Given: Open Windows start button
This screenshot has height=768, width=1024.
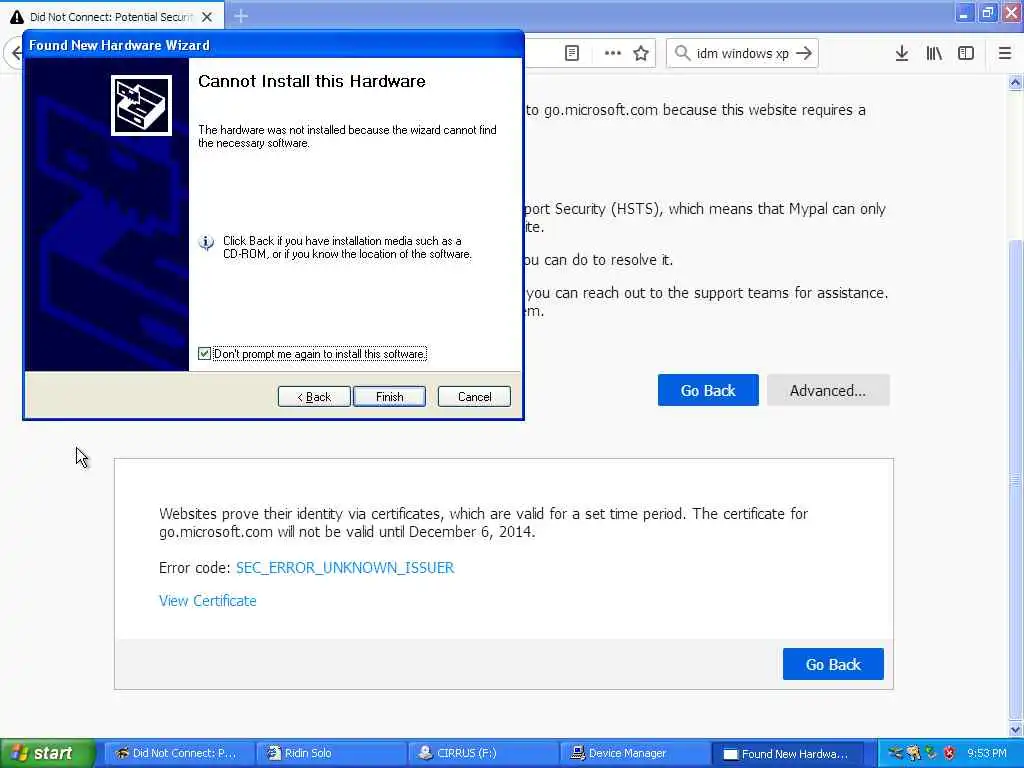Looking at the screenshot, I should click(x=47, y=753).
